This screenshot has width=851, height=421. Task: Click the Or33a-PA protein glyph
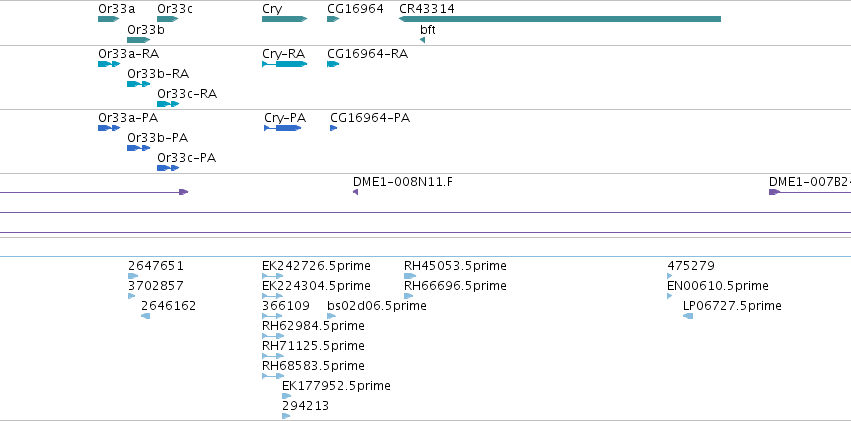tap(109, 128)
